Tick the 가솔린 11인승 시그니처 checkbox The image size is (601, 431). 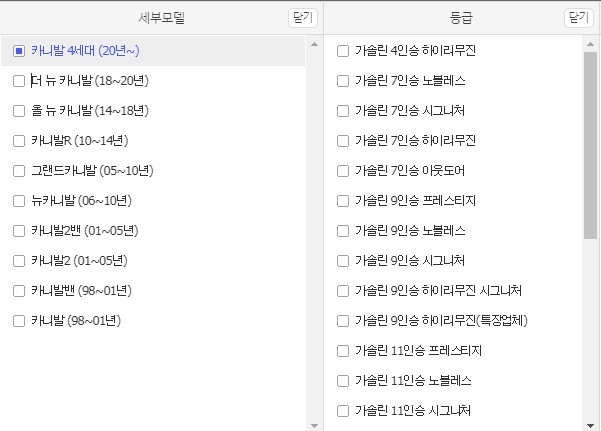[343, 411]
